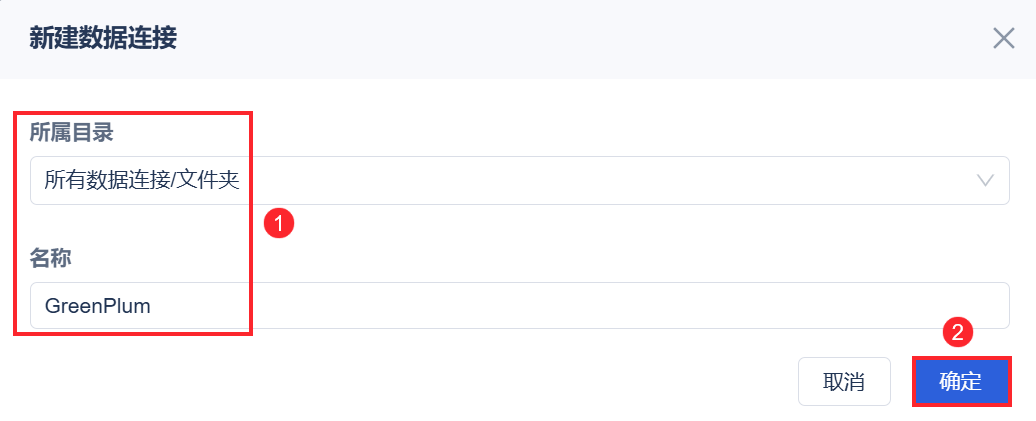Click the 新建数据连接 dialog title
The width and height of the screenshot is (1036, 421).
(x=103, y=39)
